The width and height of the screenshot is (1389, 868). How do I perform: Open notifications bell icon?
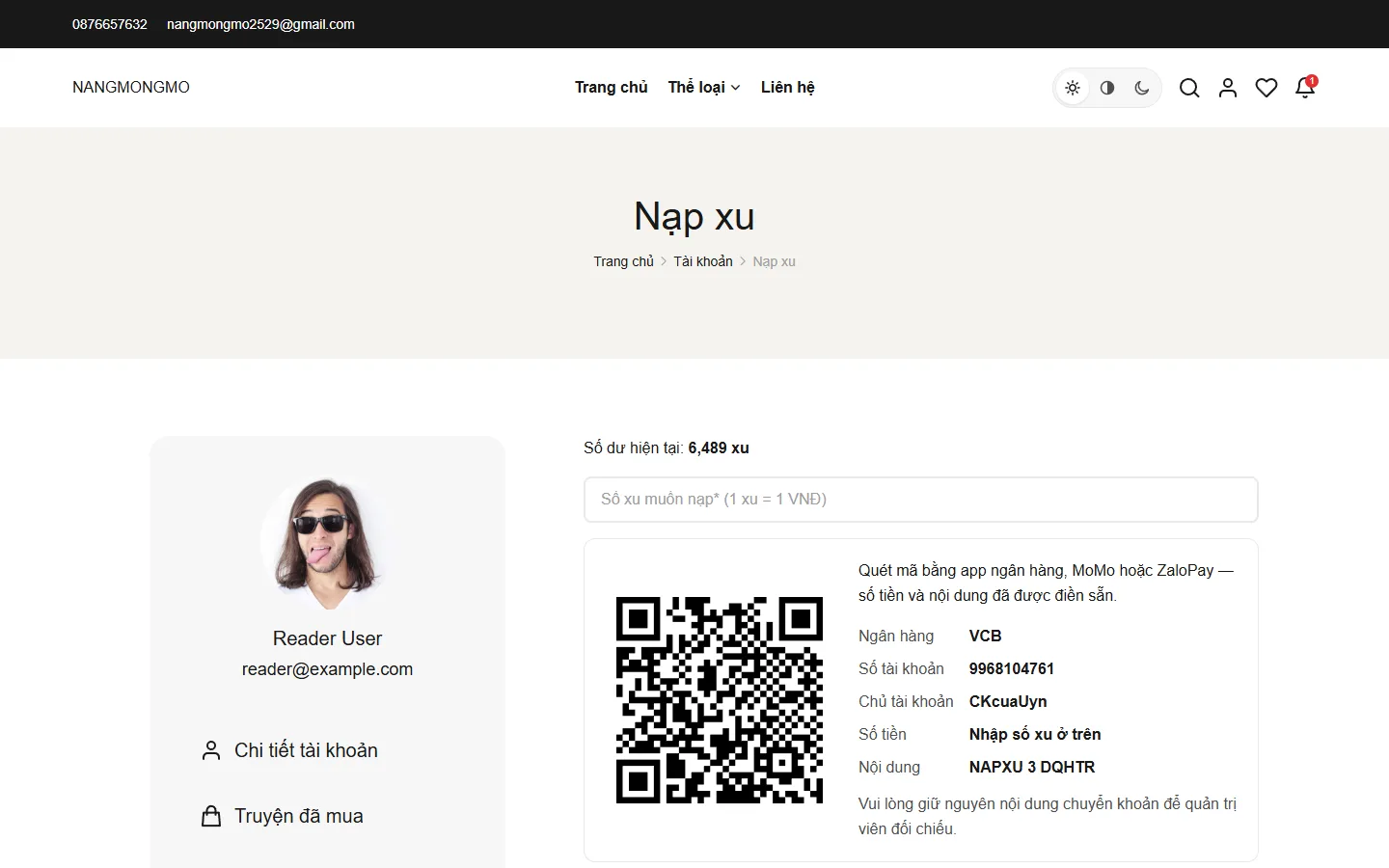(x=1305, y=87)
